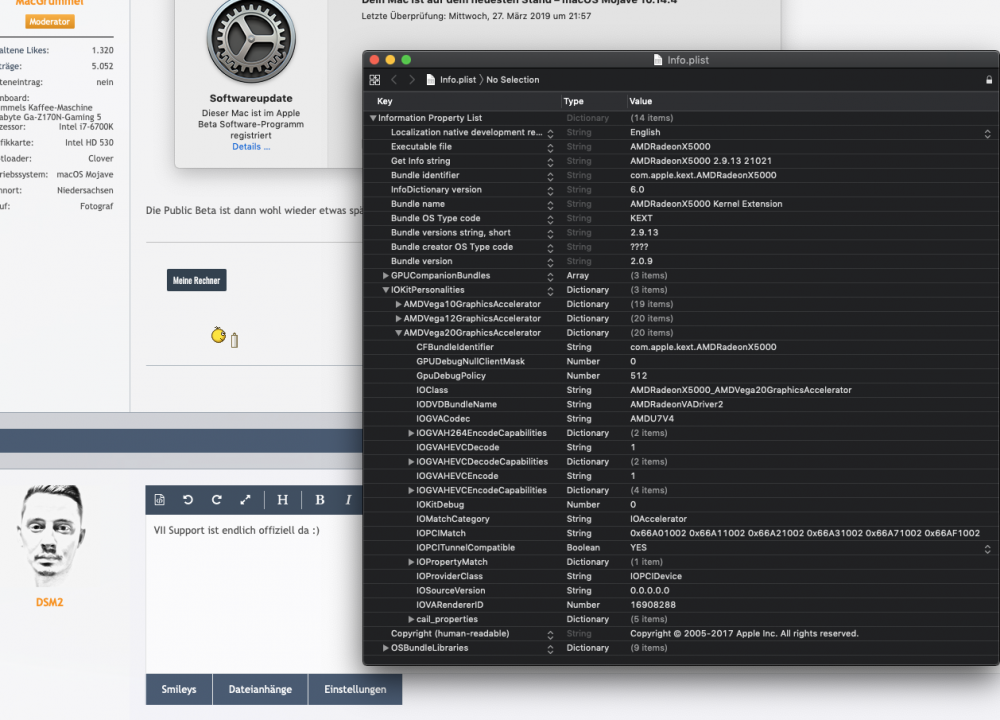Select IOProviderClass row

point(681,576)
